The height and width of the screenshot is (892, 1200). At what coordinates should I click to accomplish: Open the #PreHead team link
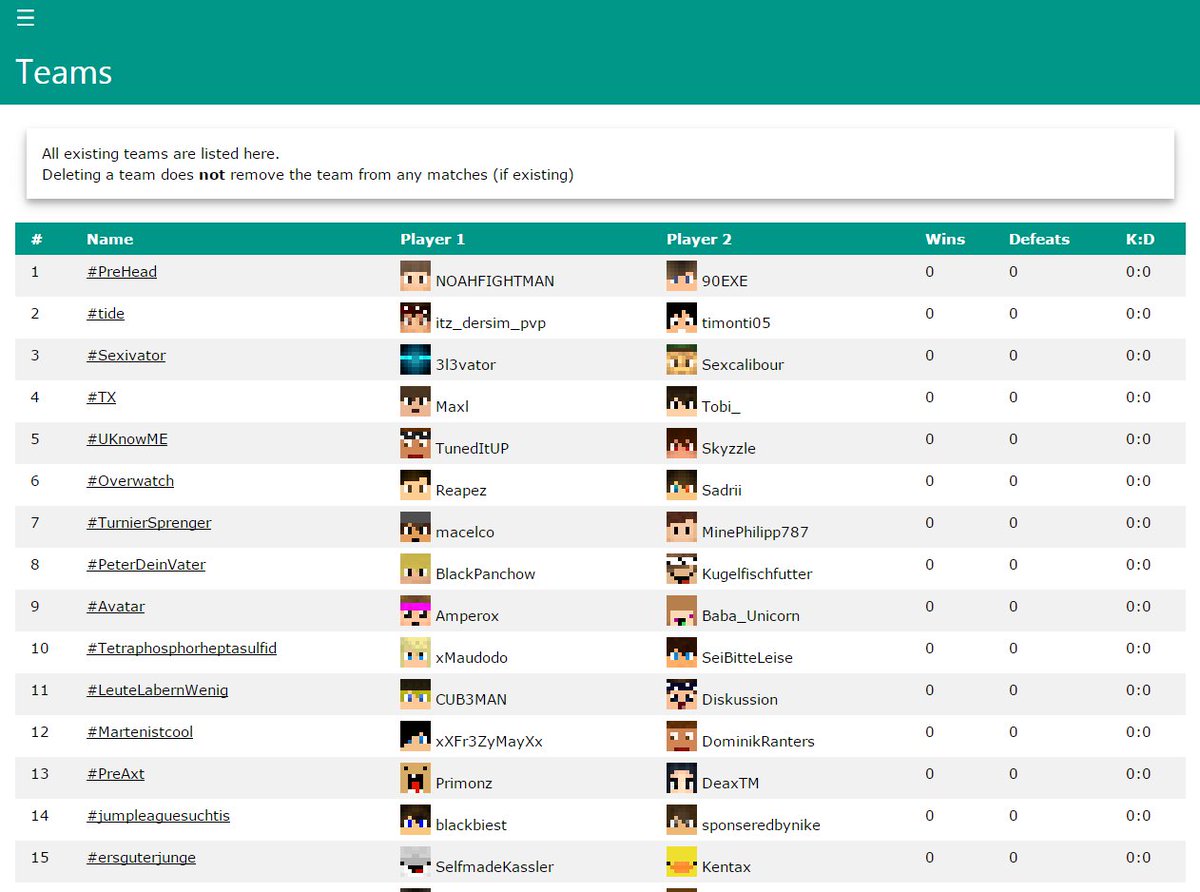tap(122, 272)
